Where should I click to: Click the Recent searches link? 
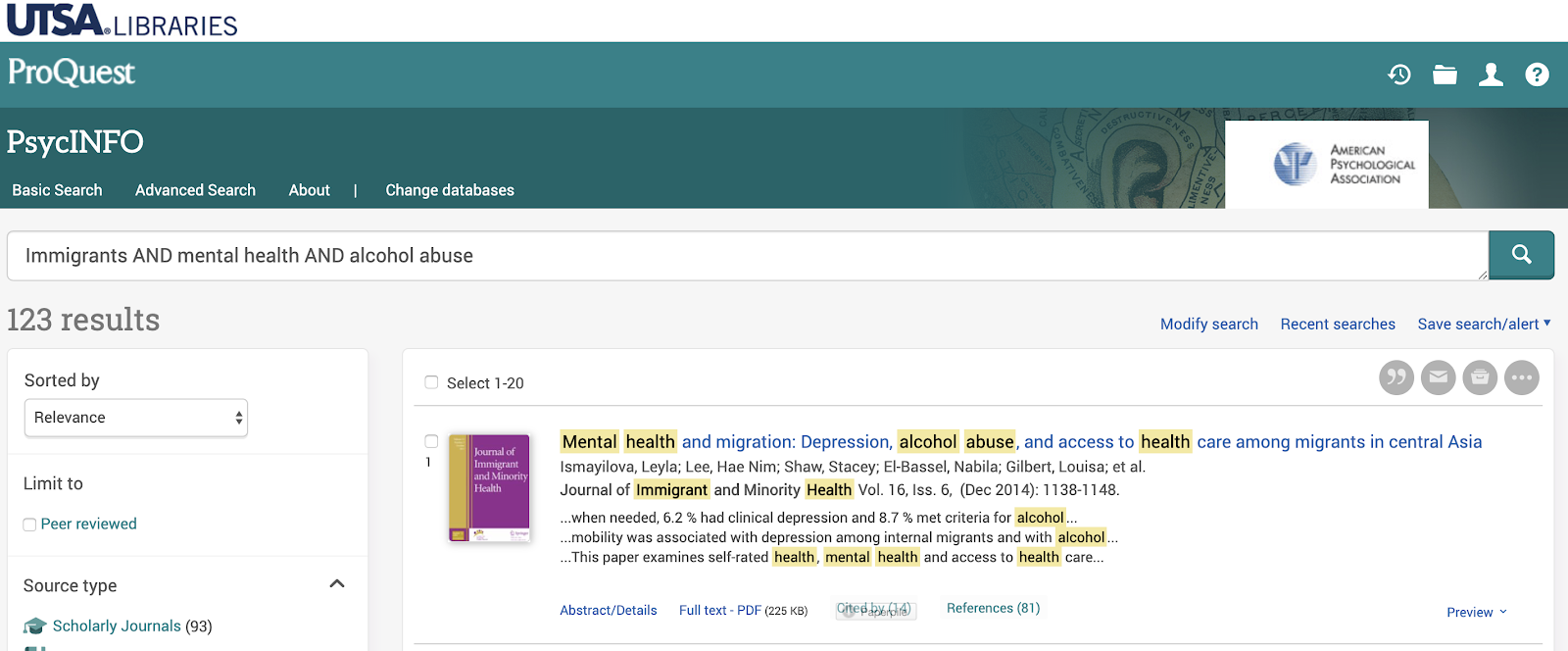pyautogui.click(x=1338, y=324)
